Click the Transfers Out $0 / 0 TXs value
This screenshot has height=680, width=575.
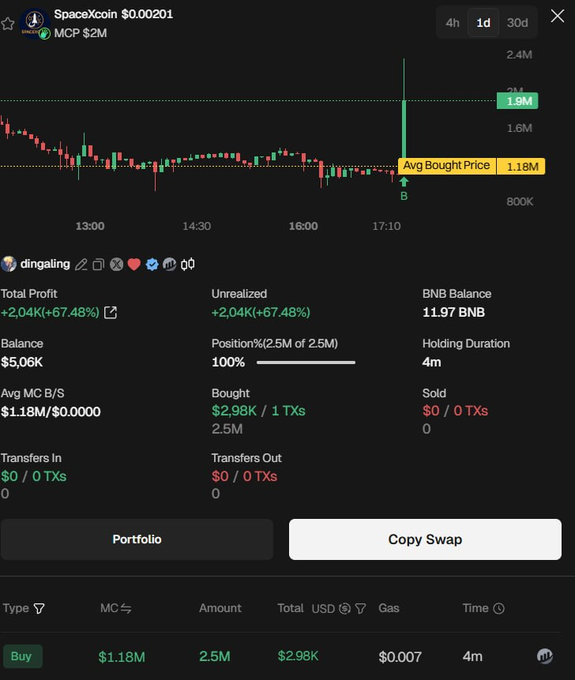tap(244, 476)
